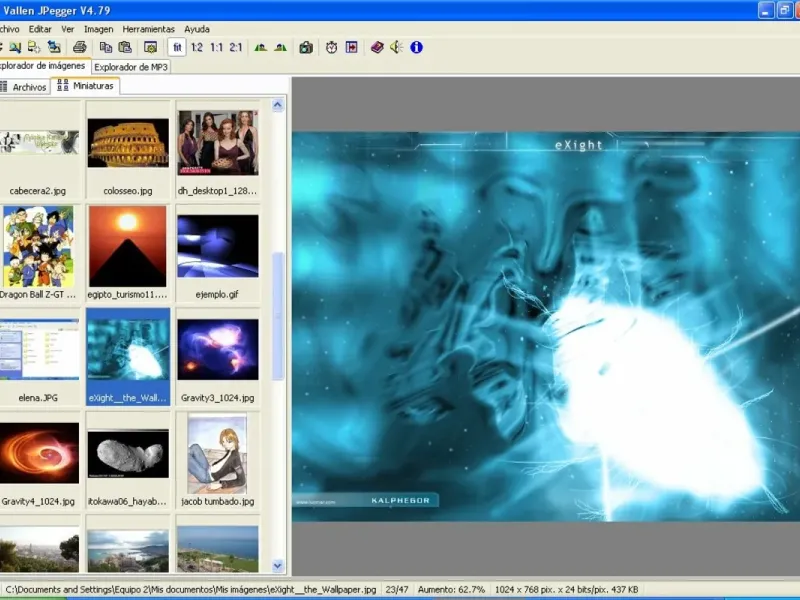
Task: Click the thumbnail list scroll down arrow
Action: [x=279, y=566]
